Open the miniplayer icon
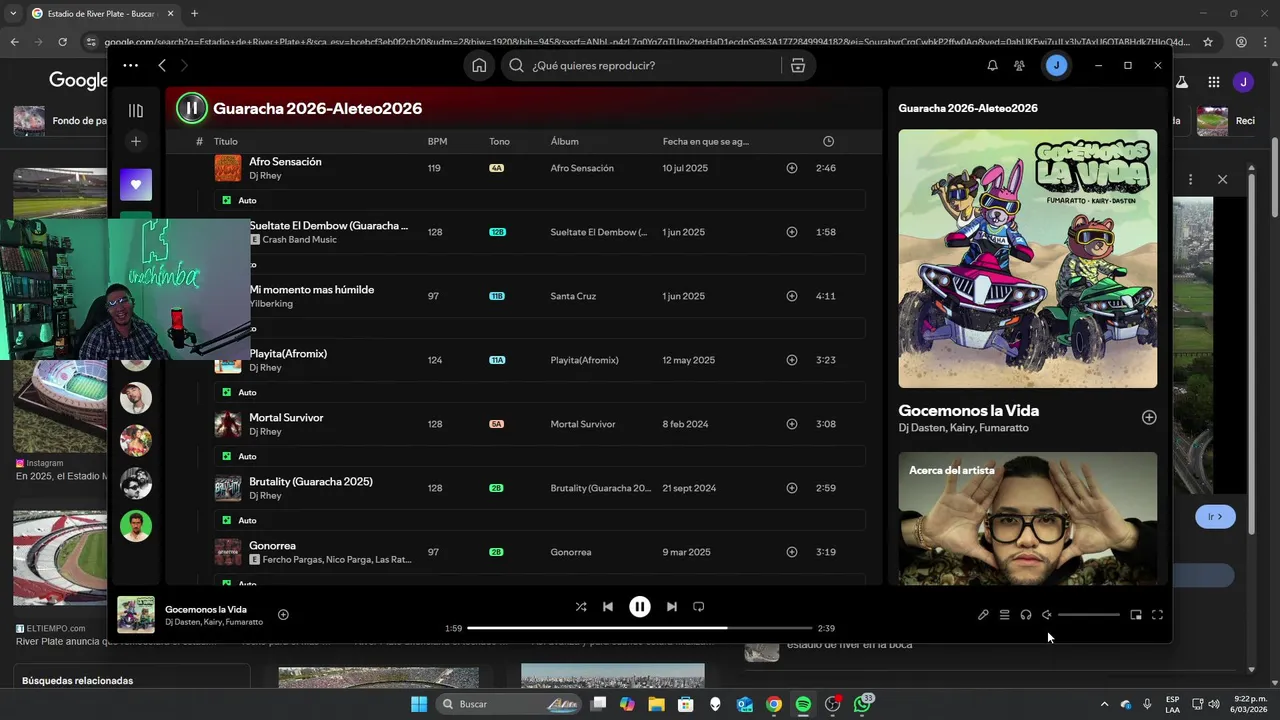This screenshot has width=1280, height=720. coord(1136,615)
